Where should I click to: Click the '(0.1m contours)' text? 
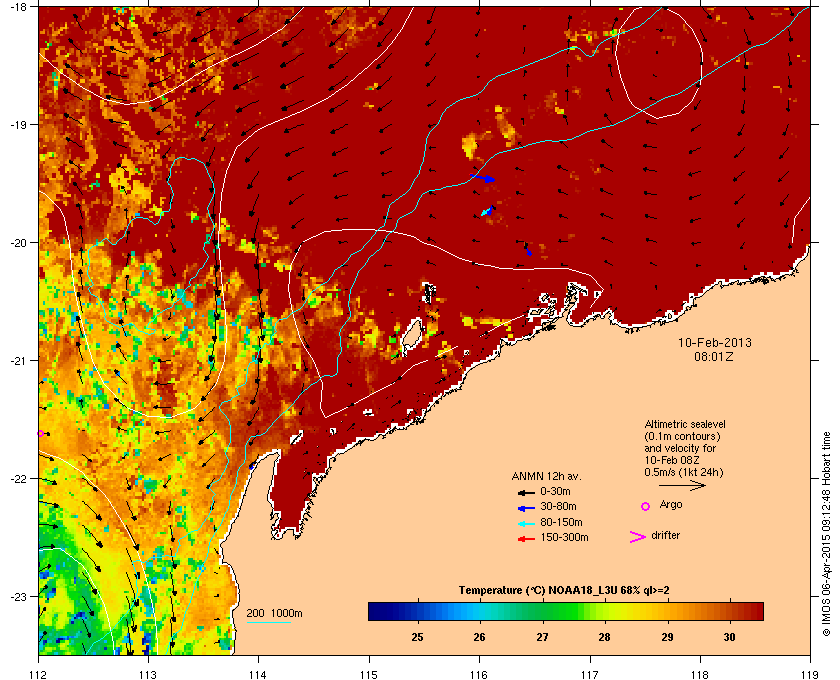click(x=682, y=436)
